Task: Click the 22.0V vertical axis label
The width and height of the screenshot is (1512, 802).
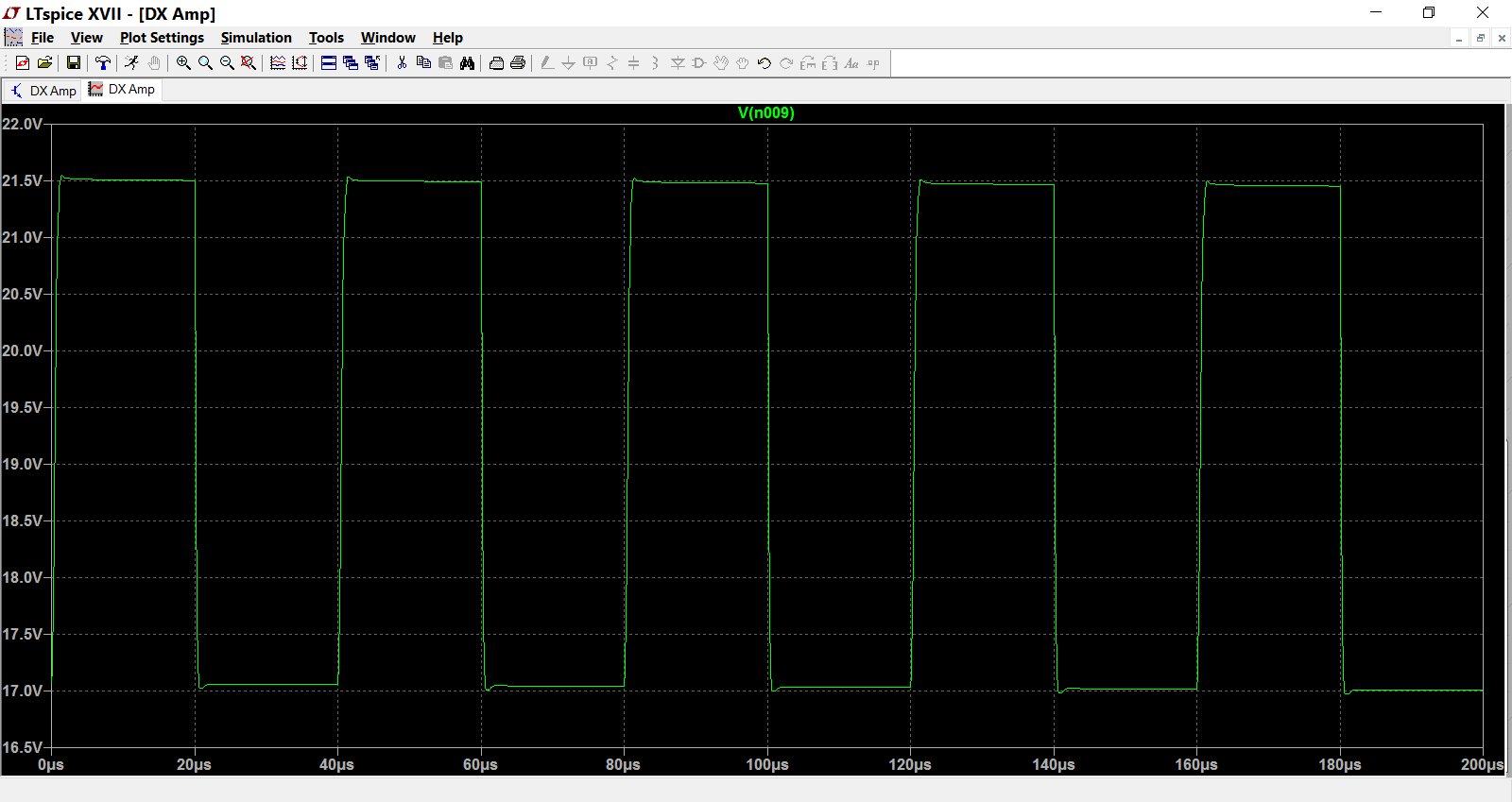Action: (x=22, y=124)
